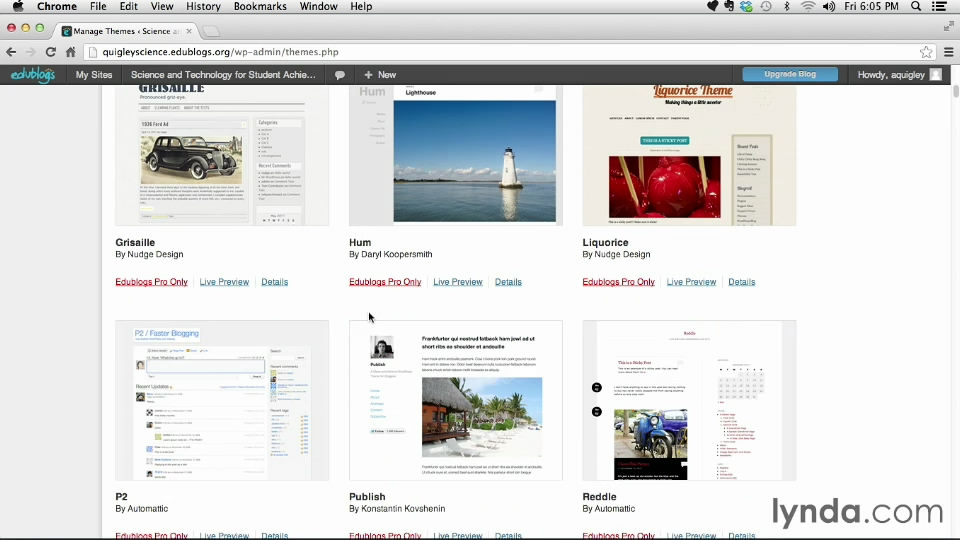Open the + New dropdown
Viewport: 960px width, 540px height.
coord(380,75)
